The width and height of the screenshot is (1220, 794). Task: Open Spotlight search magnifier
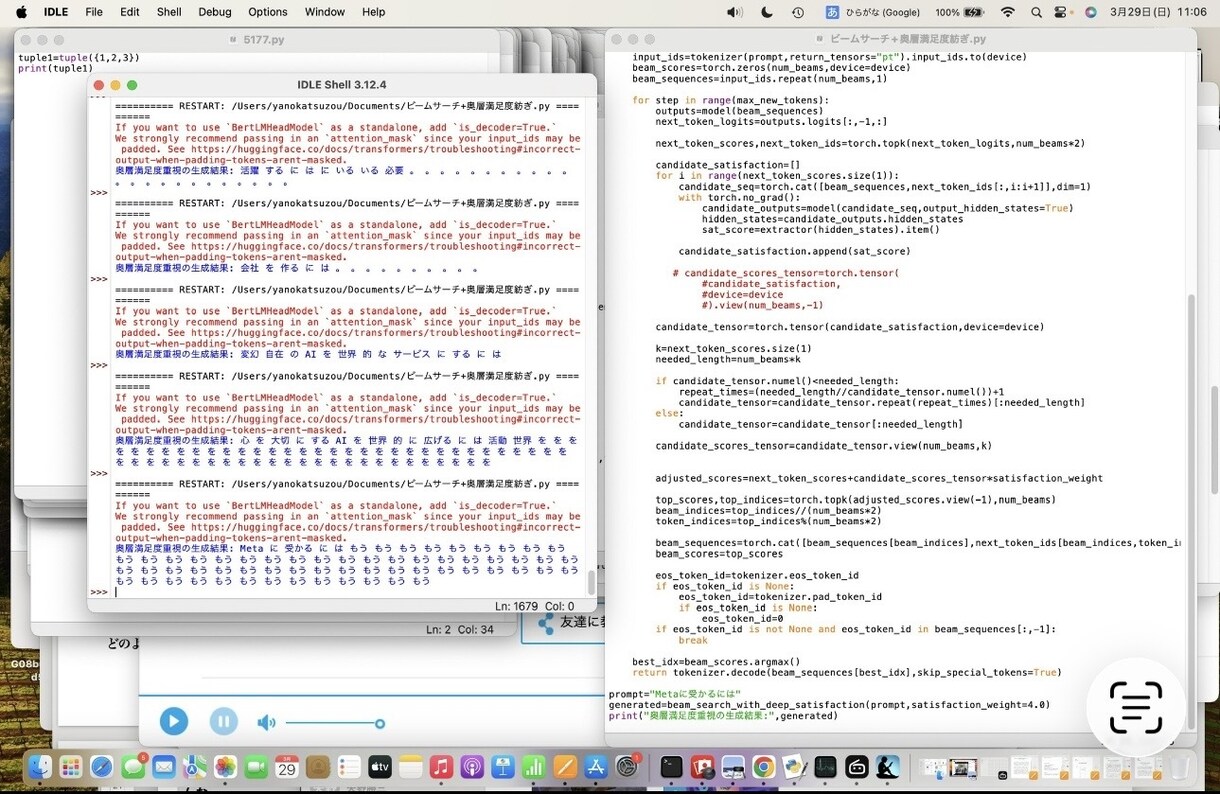pos(1035,12)
